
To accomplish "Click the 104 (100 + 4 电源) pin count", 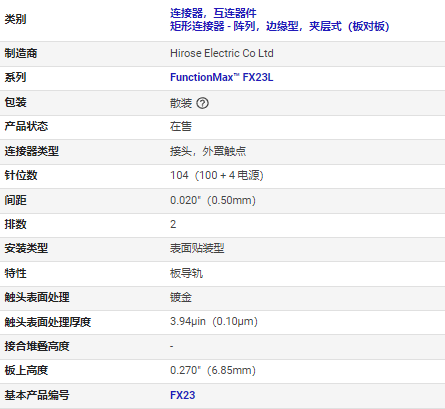I will coord(217,175).
